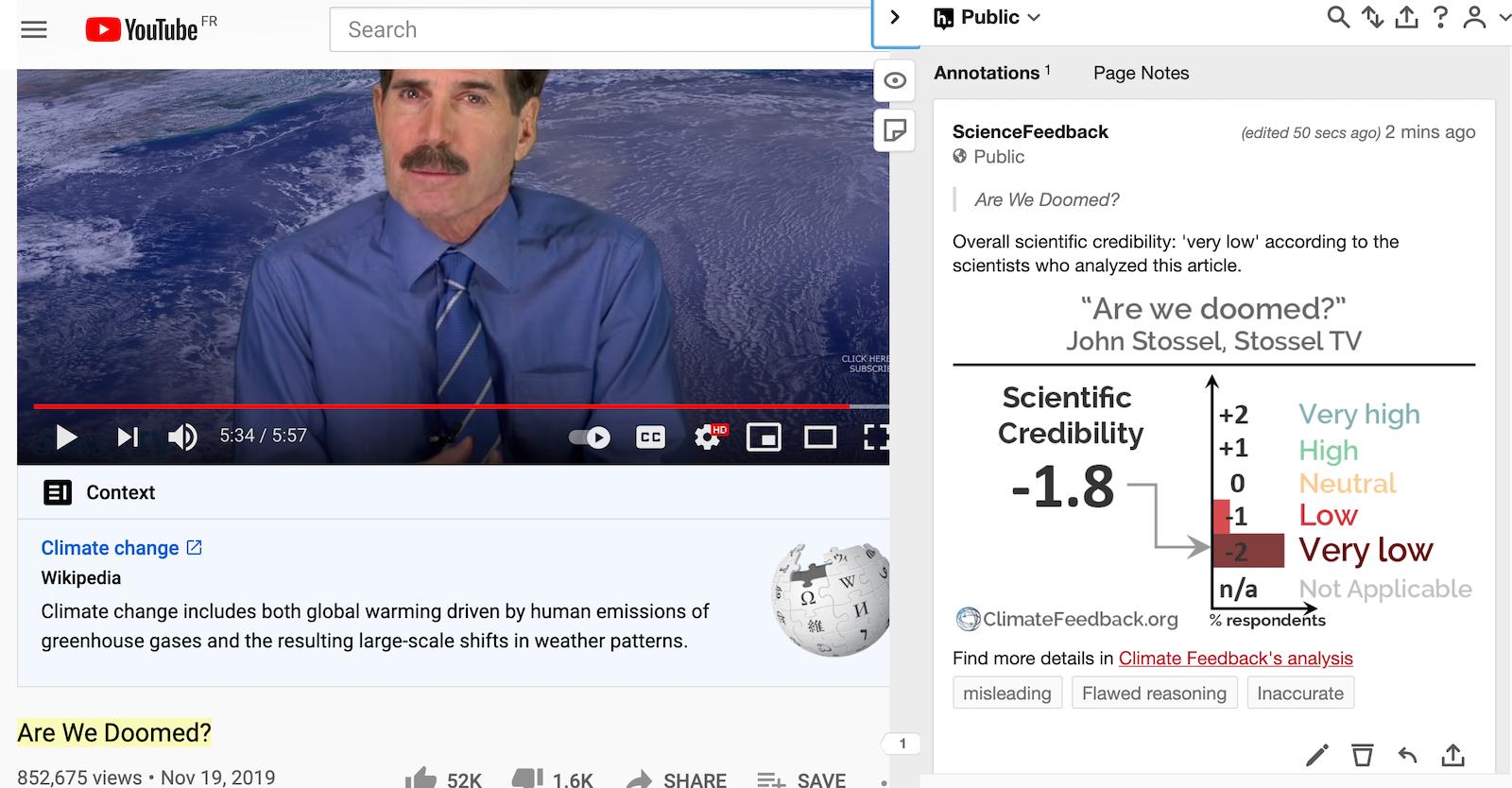Collapse the Hypothesis sidebar with chevron

click(x=895, y=17)
